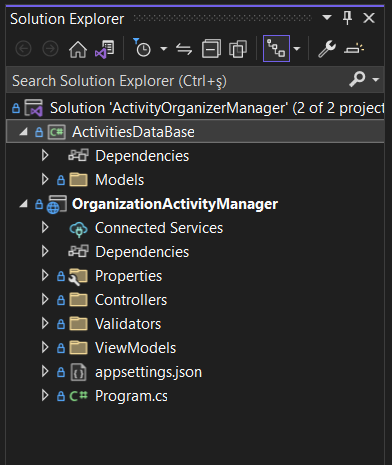Open the Pending Changes Filter clock icon
This screenshot has width=392, height=465.
(x=142, y=48)
